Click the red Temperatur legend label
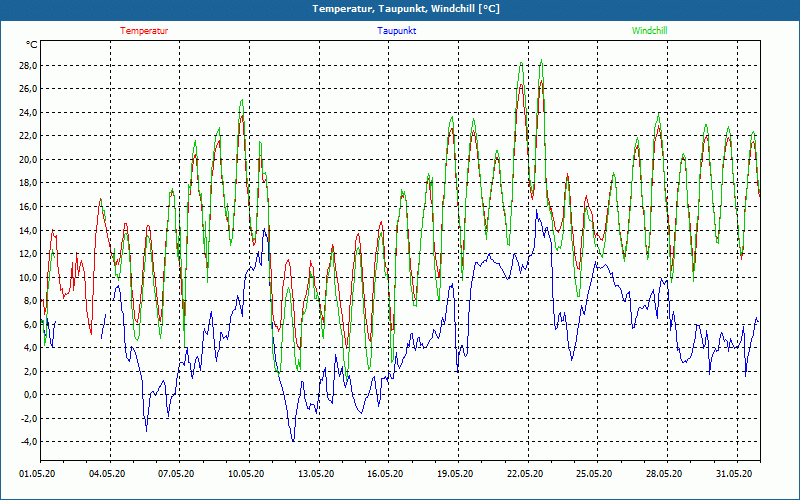800x500 pixels. pos(144,31)
